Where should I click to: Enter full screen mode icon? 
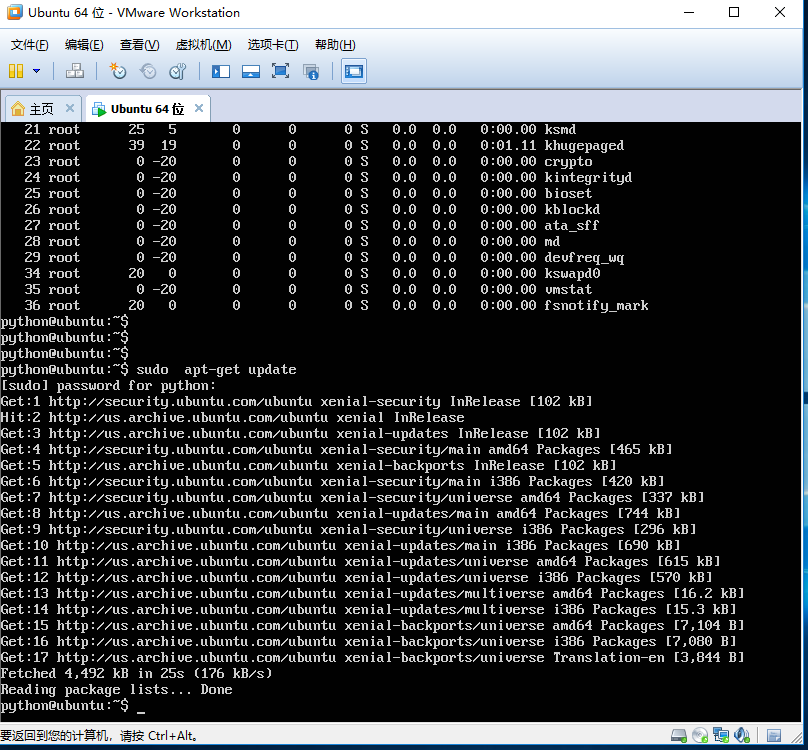tap(280, 71)
